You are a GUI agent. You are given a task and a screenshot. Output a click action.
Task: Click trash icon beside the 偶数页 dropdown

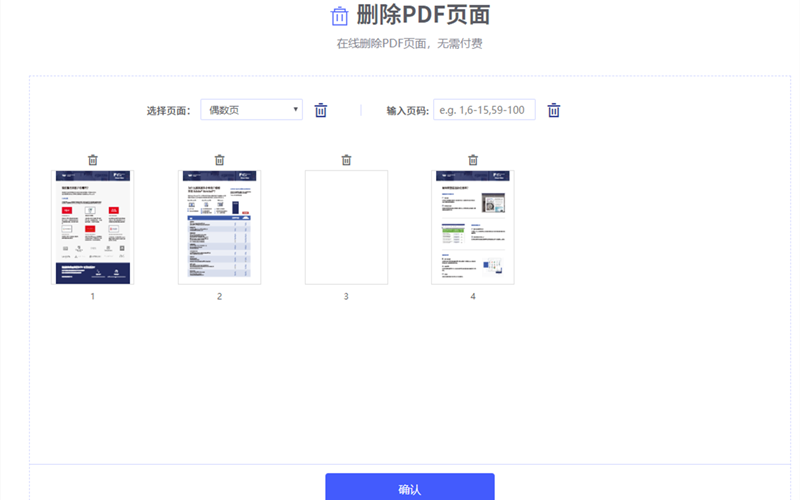(321, 110)
